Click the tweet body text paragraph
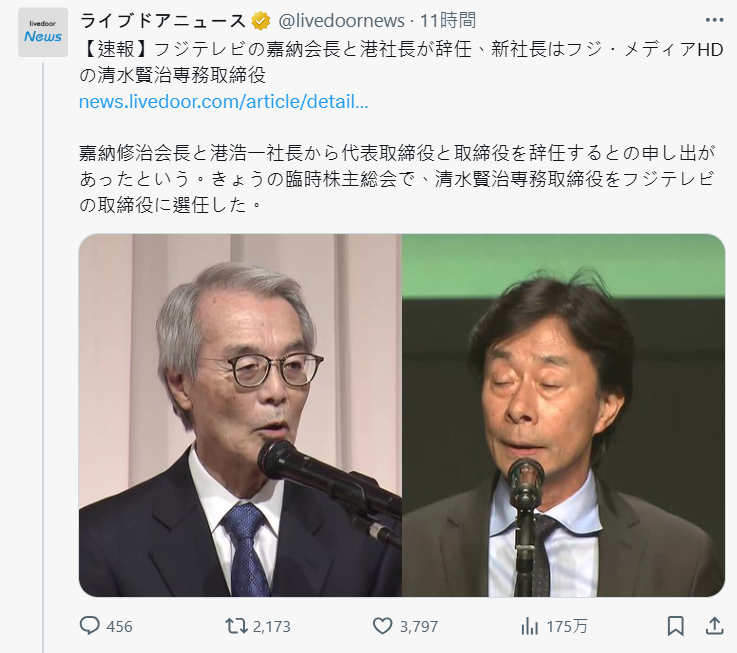The width and height of the screenshot is (737, 653). coord(398,179)
